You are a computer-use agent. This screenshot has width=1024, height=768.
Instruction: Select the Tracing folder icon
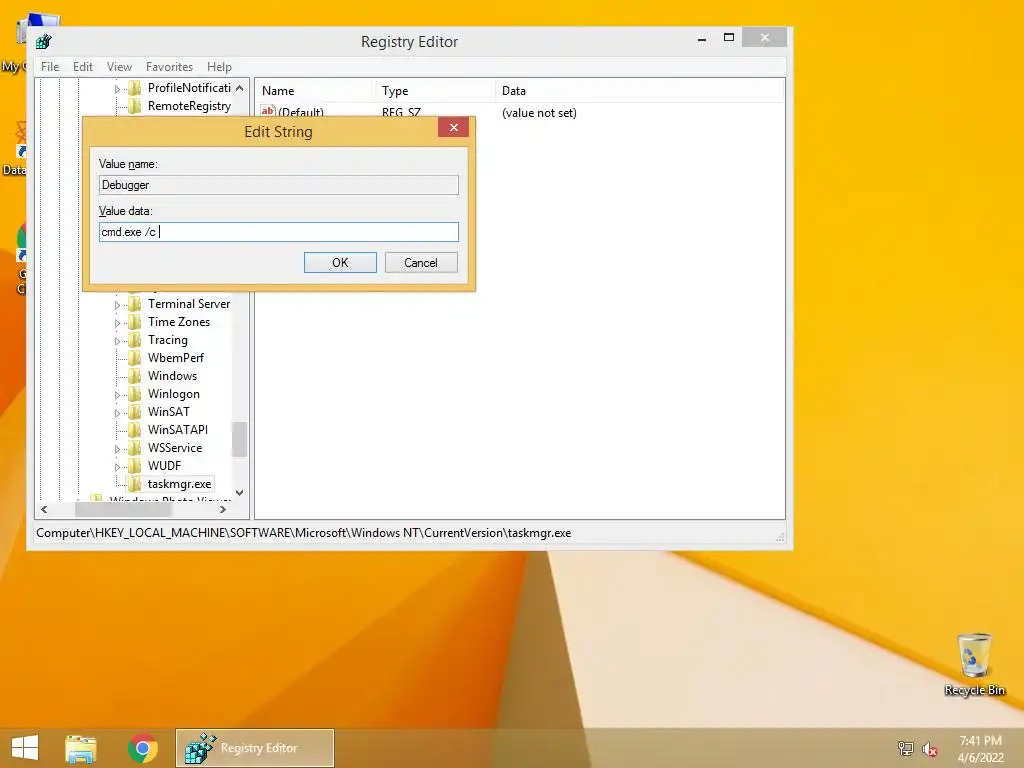pos(135,340)
